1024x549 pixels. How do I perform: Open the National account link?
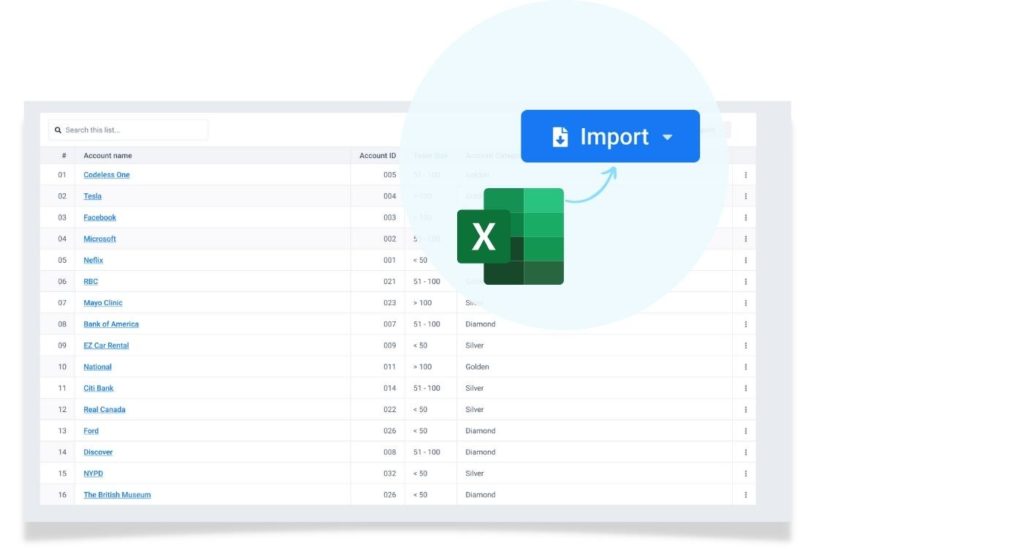pos(97,367)
